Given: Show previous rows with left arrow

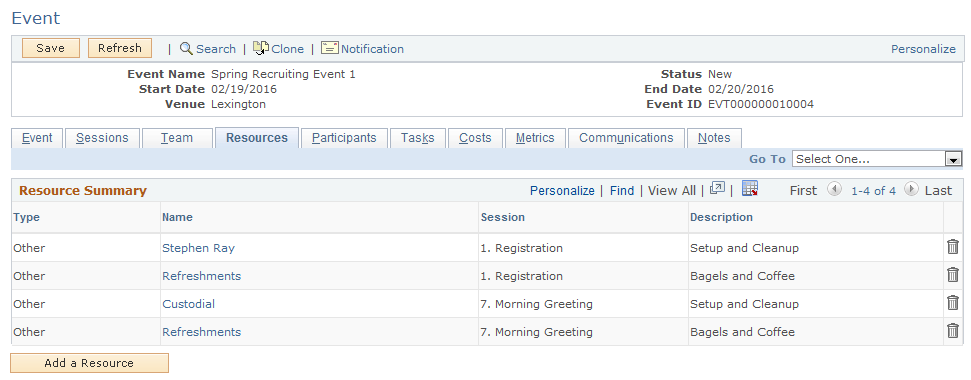Looking at the screenshot, I should (x=834, y=189).
